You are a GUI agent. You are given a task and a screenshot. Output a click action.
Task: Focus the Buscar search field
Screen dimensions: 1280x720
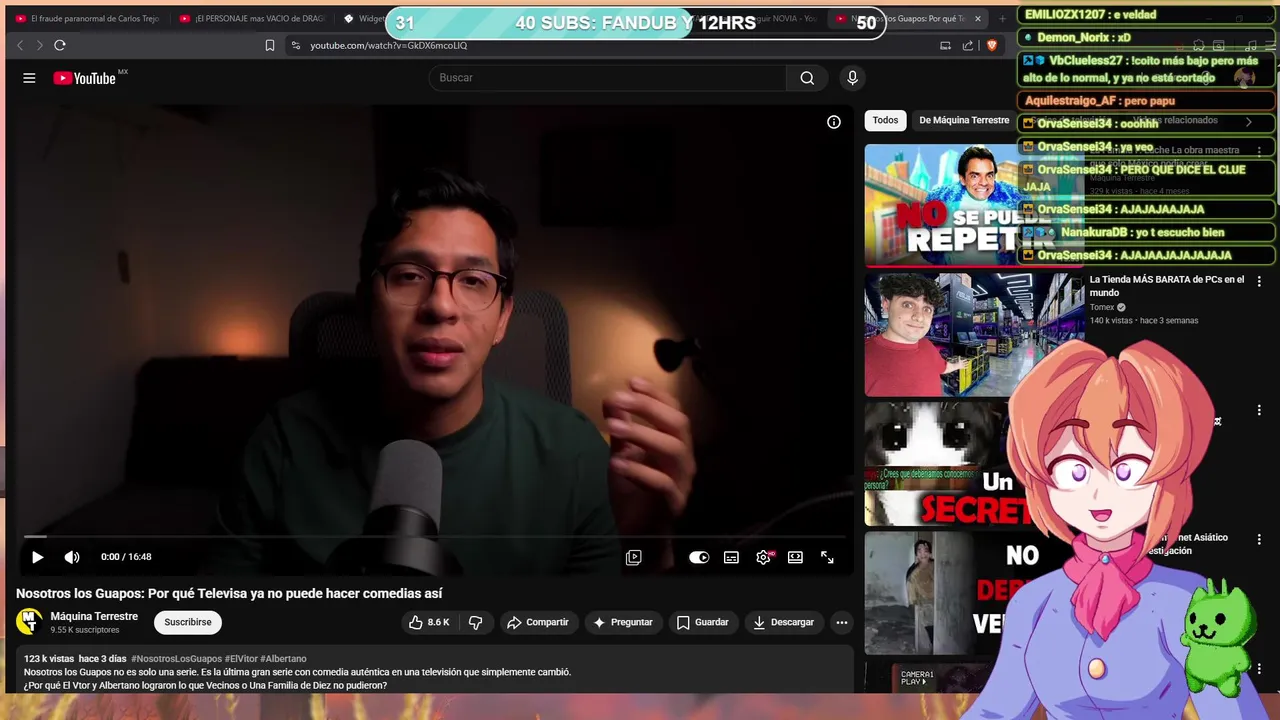[608, 78]
